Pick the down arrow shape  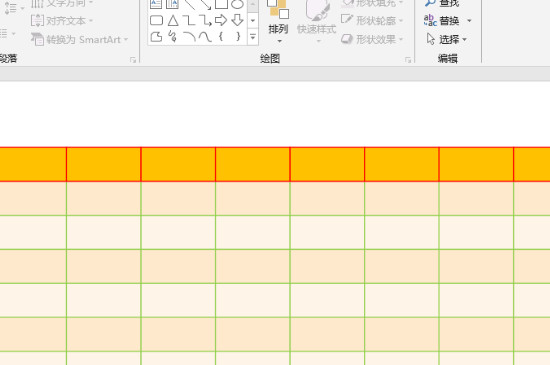[x=237, y=20]
